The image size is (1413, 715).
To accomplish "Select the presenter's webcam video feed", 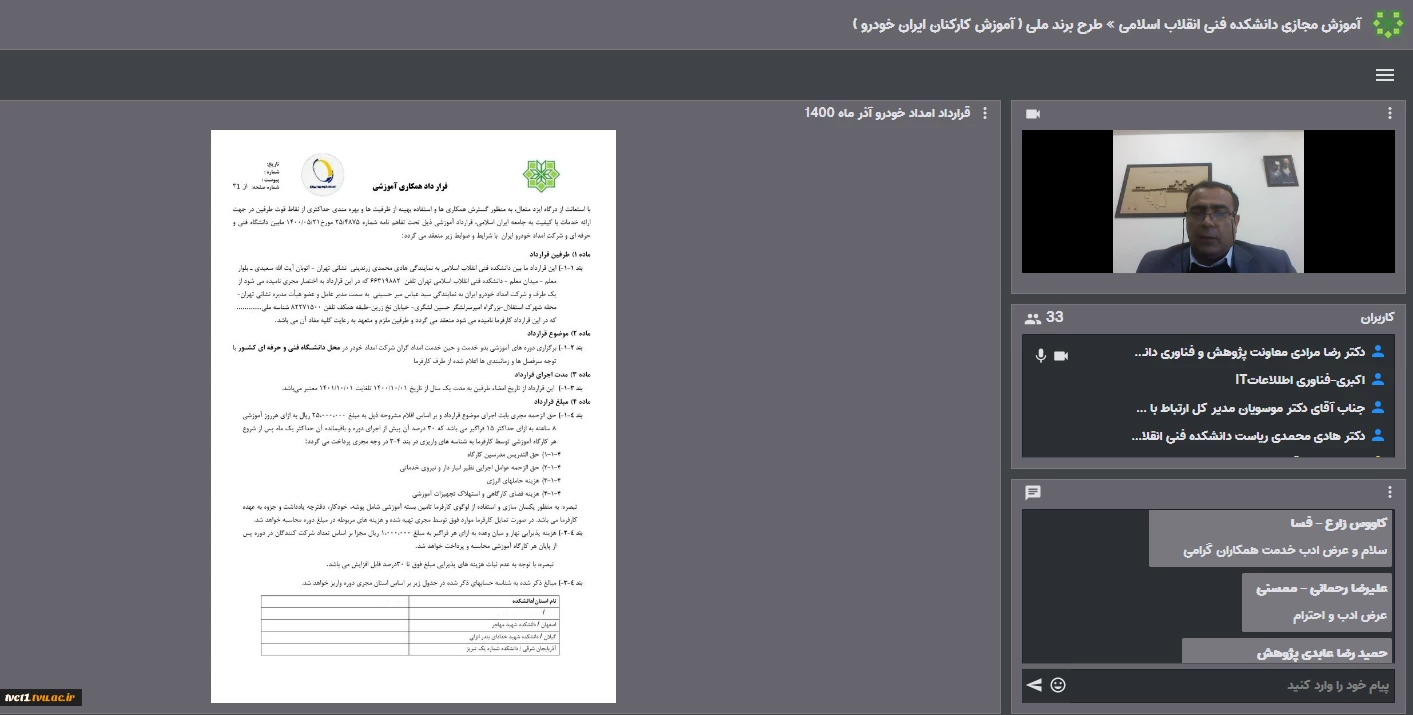I will pos(1208,202).
